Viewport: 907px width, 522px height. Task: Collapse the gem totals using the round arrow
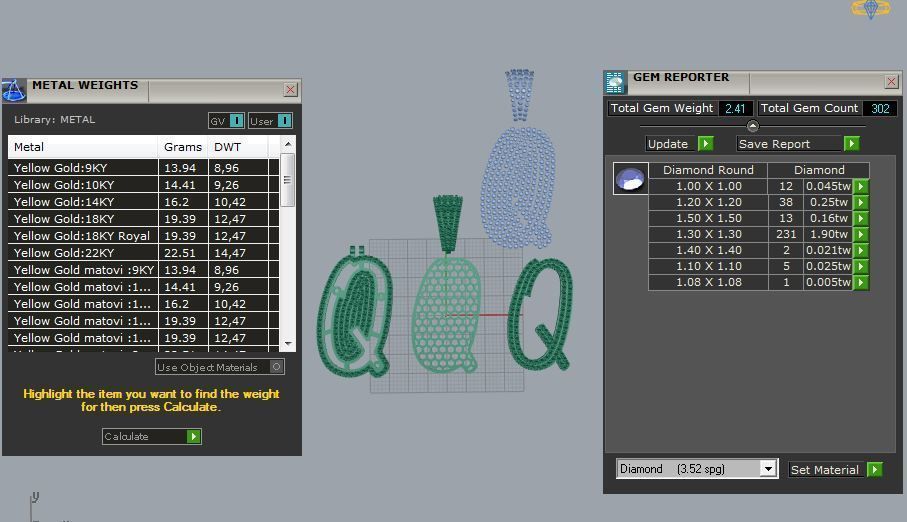[753, 126]
